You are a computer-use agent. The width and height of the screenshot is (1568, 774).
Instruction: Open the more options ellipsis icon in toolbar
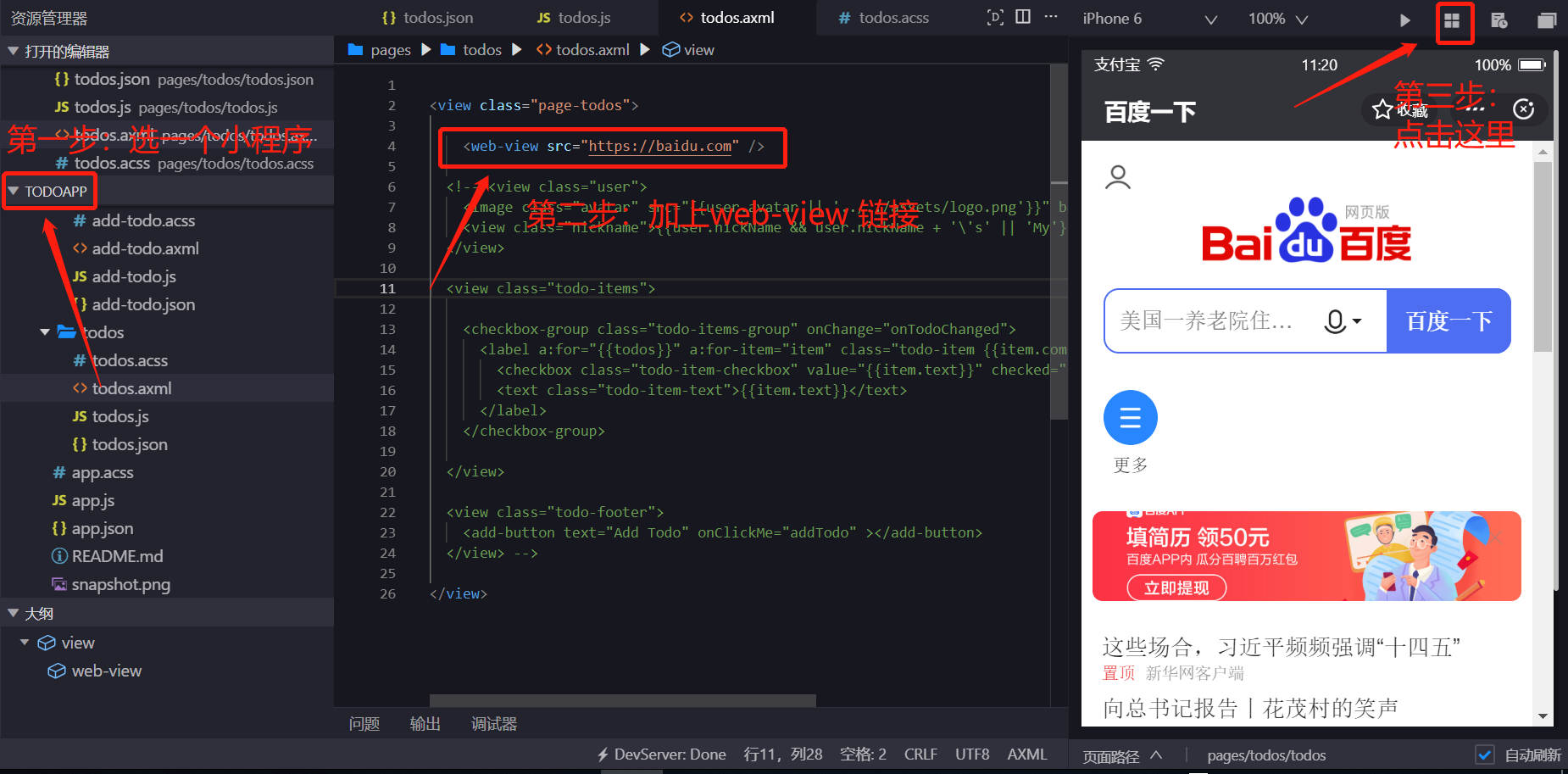click(x=1051, y=17)
